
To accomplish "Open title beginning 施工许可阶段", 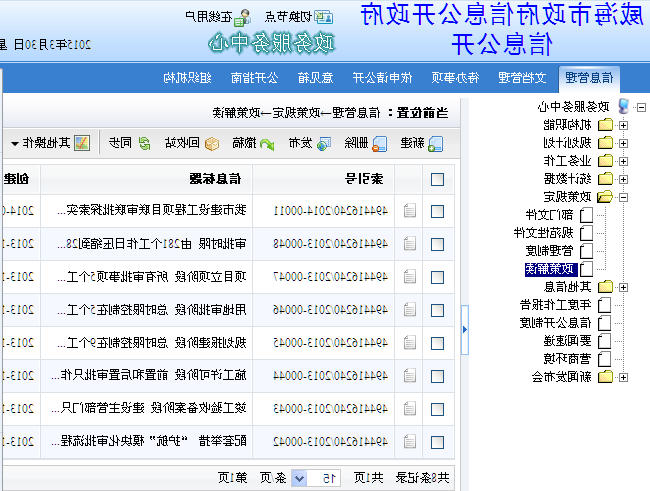I will pos(149,375).
